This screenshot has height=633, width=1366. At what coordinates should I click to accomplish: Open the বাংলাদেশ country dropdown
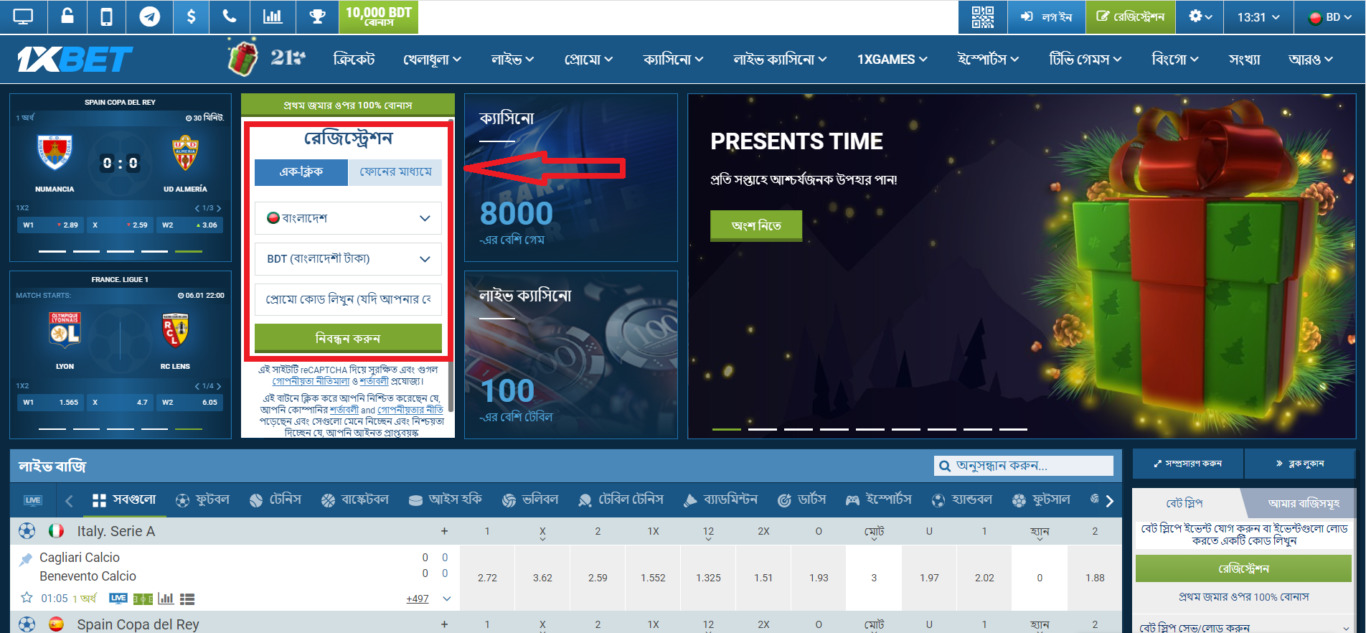click(x=348, y=218)
